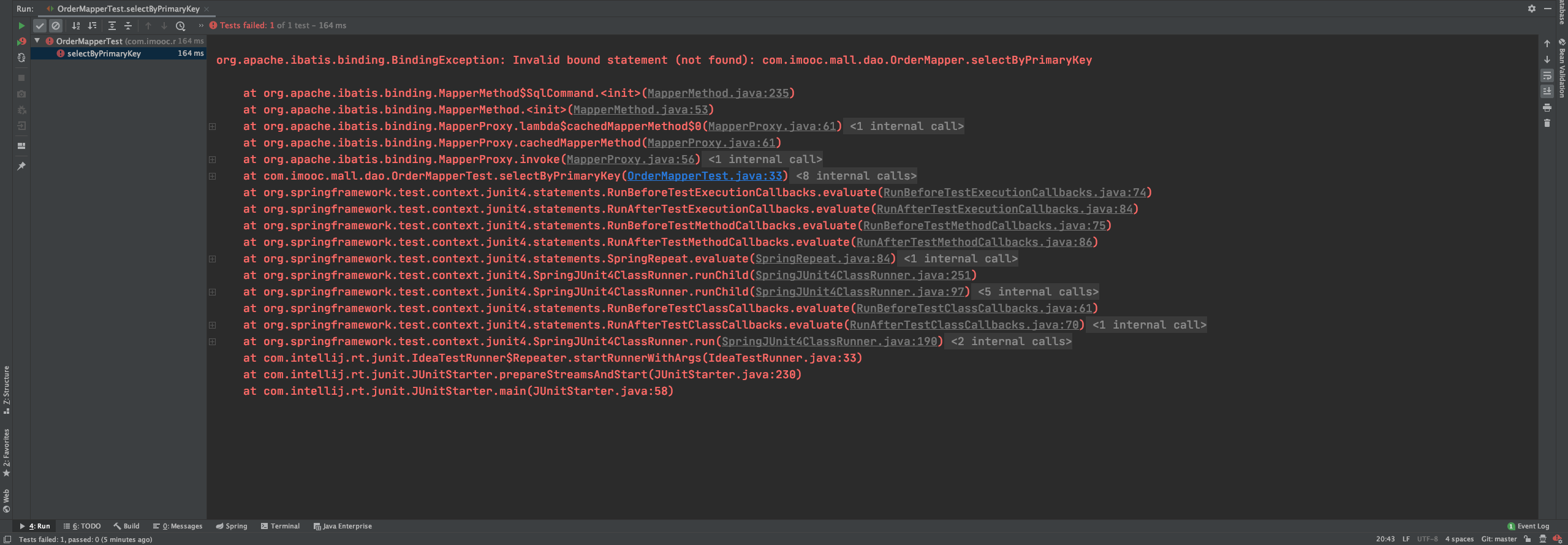
Task: Expand fold beside SpringJUnit4ClassRunner.java:97 line
Action: click(212, 292)
